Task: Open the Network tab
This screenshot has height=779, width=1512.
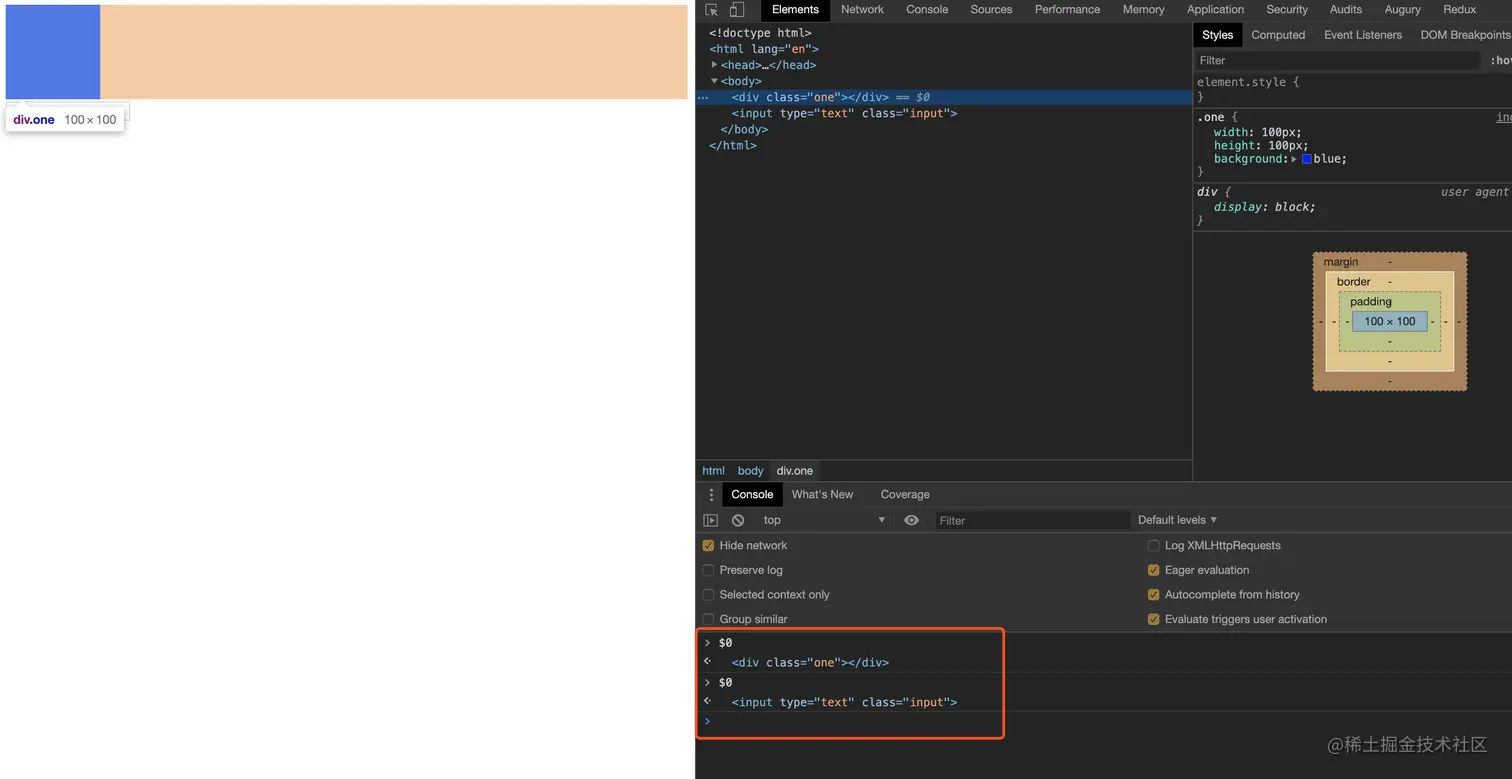Action: pyautogui.click(x=862, y=10)
